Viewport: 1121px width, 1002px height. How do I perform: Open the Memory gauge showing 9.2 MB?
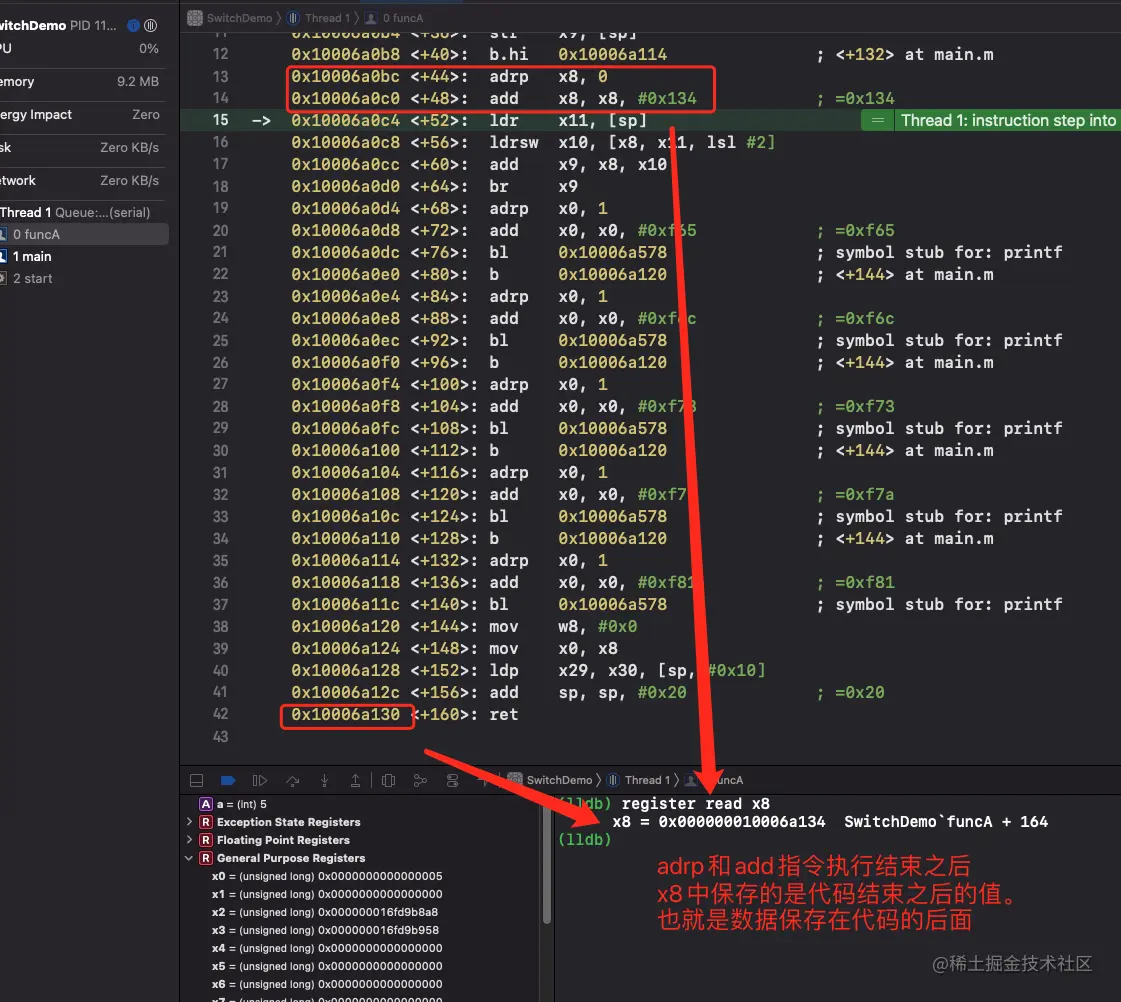[80, 81]
